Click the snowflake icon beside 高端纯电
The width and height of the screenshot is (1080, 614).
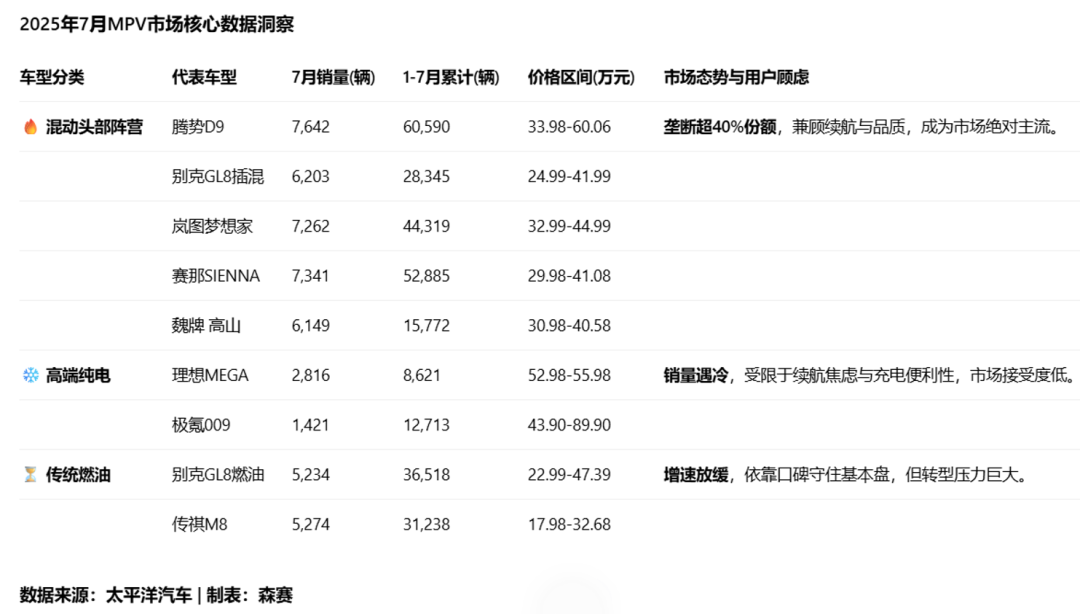click(x=31, y=376)
